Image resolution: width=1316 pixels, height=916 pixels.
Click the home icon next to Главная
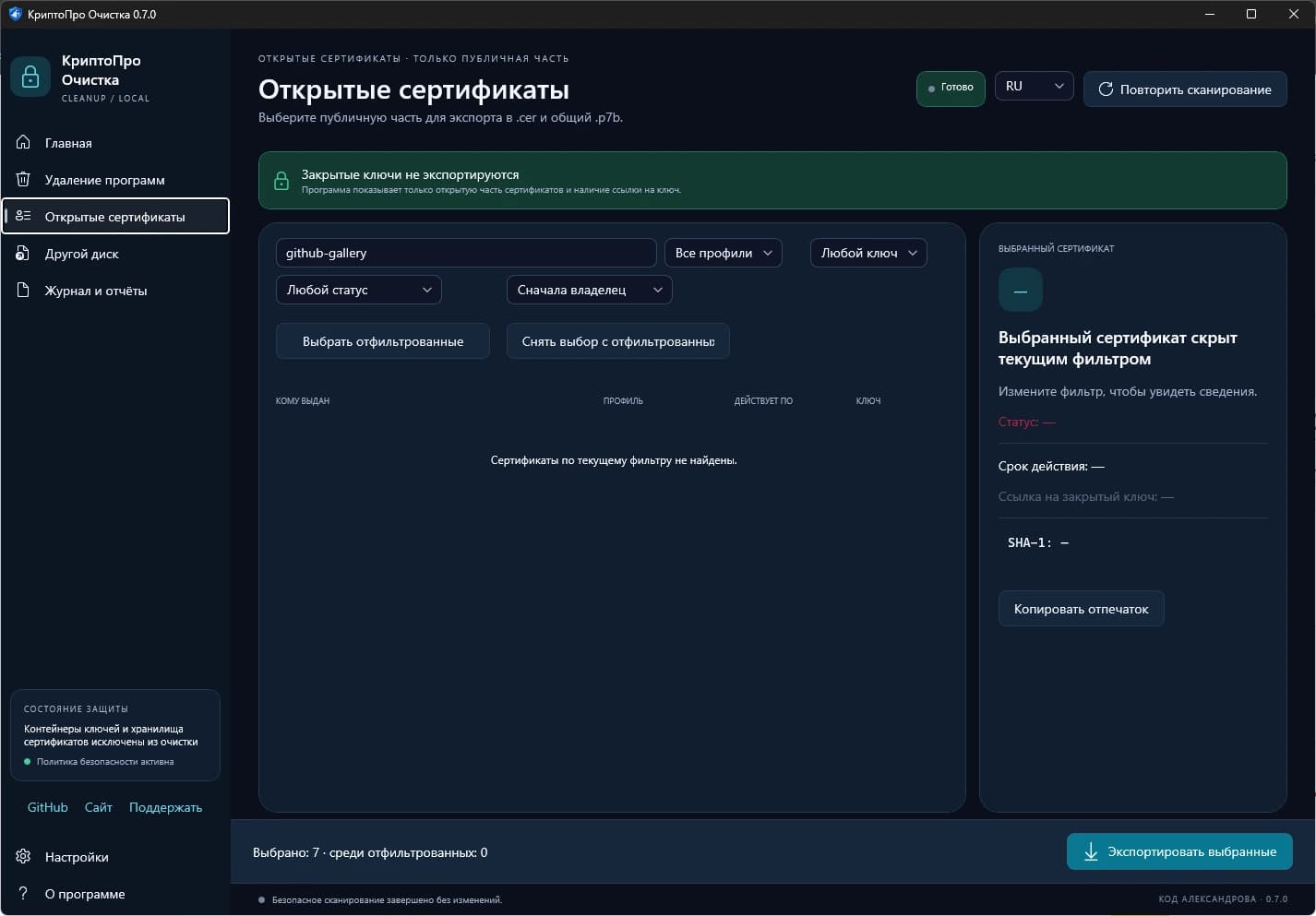[24, 142]
